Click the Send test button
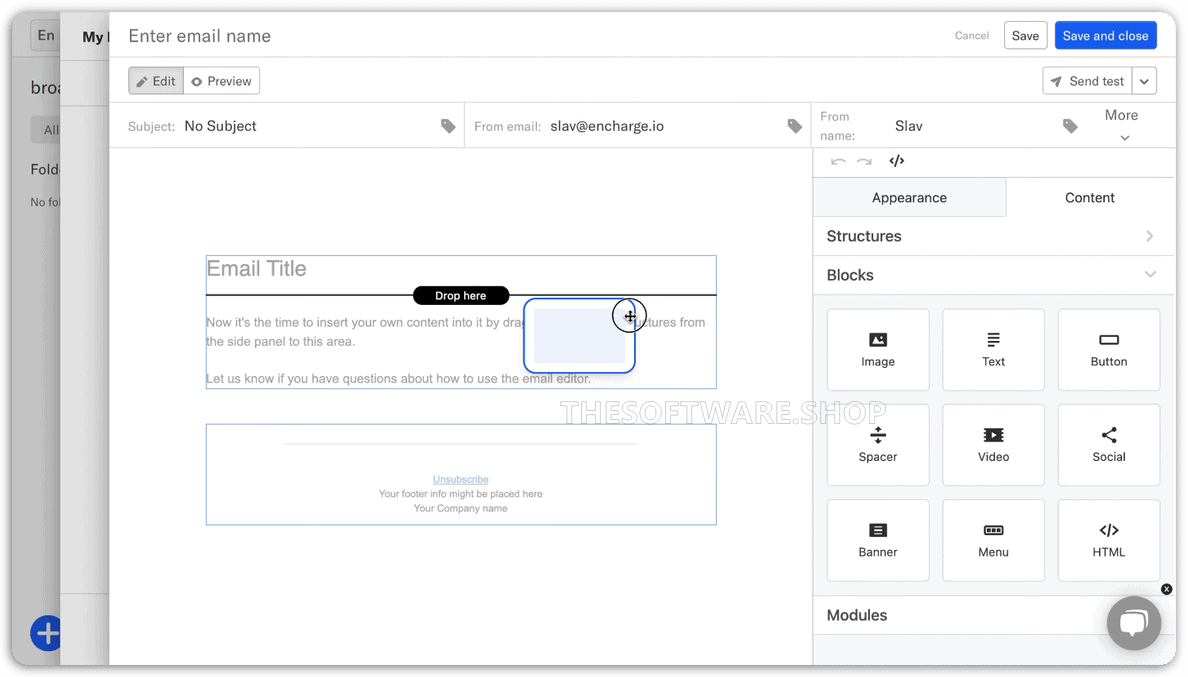1188x677 pixels. pyautogui.click(x=1087, y=81)
